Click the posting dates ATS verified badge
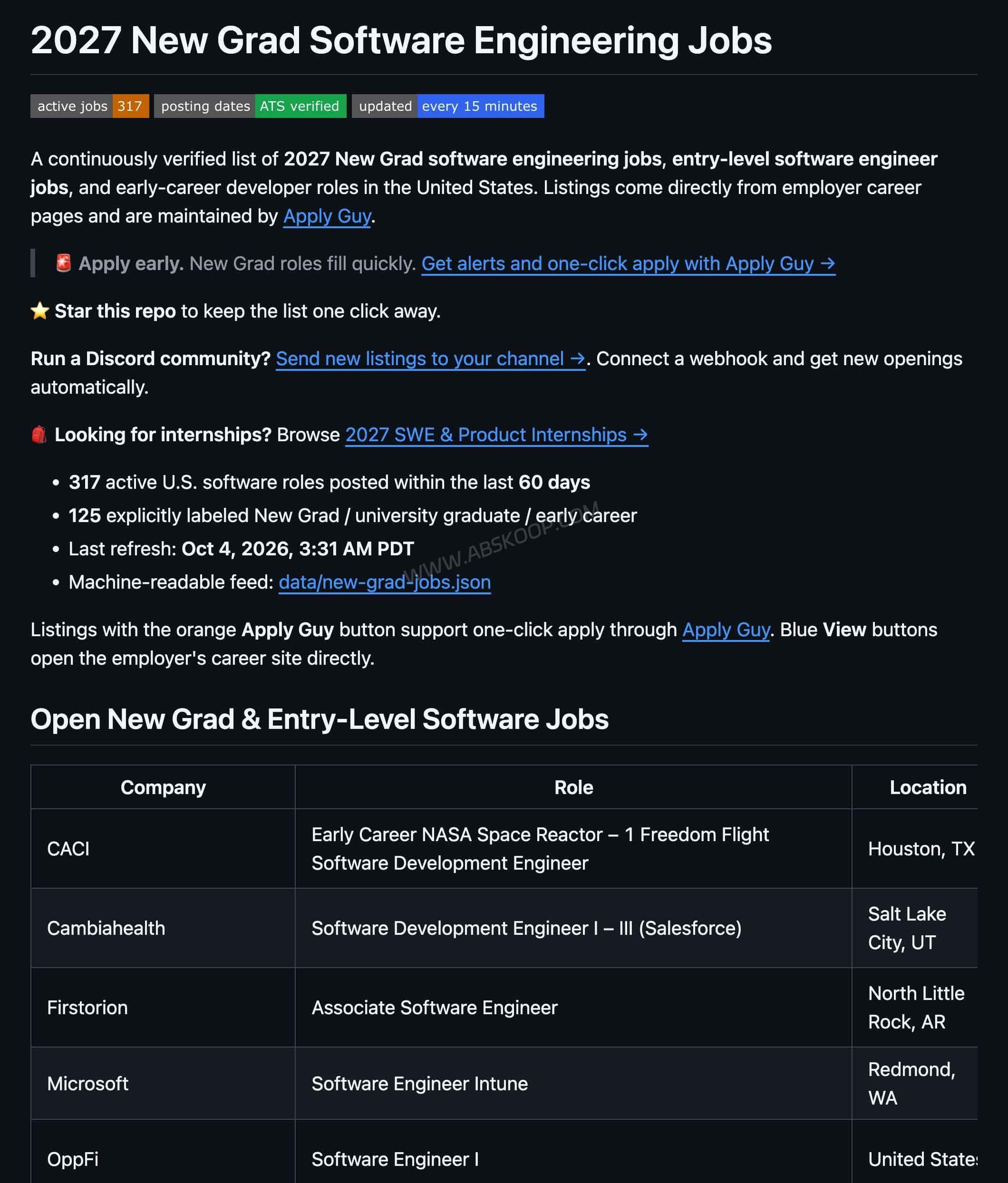Screen dimensions: 1008x1183 pyautogui.click(x=250, y=106)
